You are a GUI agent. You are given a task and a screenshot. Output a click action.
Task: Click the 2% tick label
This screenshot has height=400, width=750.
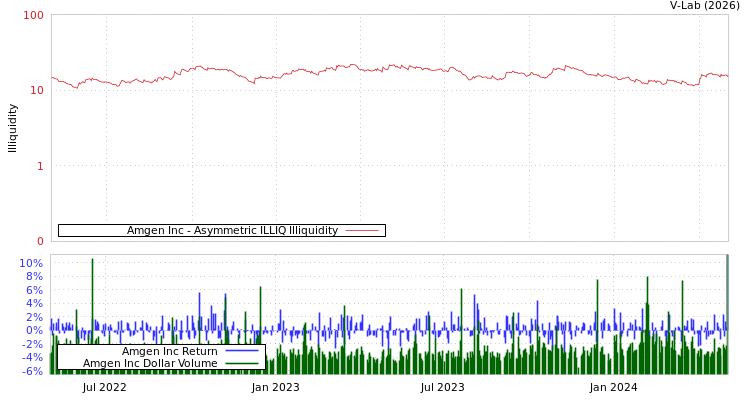[34, 317]
